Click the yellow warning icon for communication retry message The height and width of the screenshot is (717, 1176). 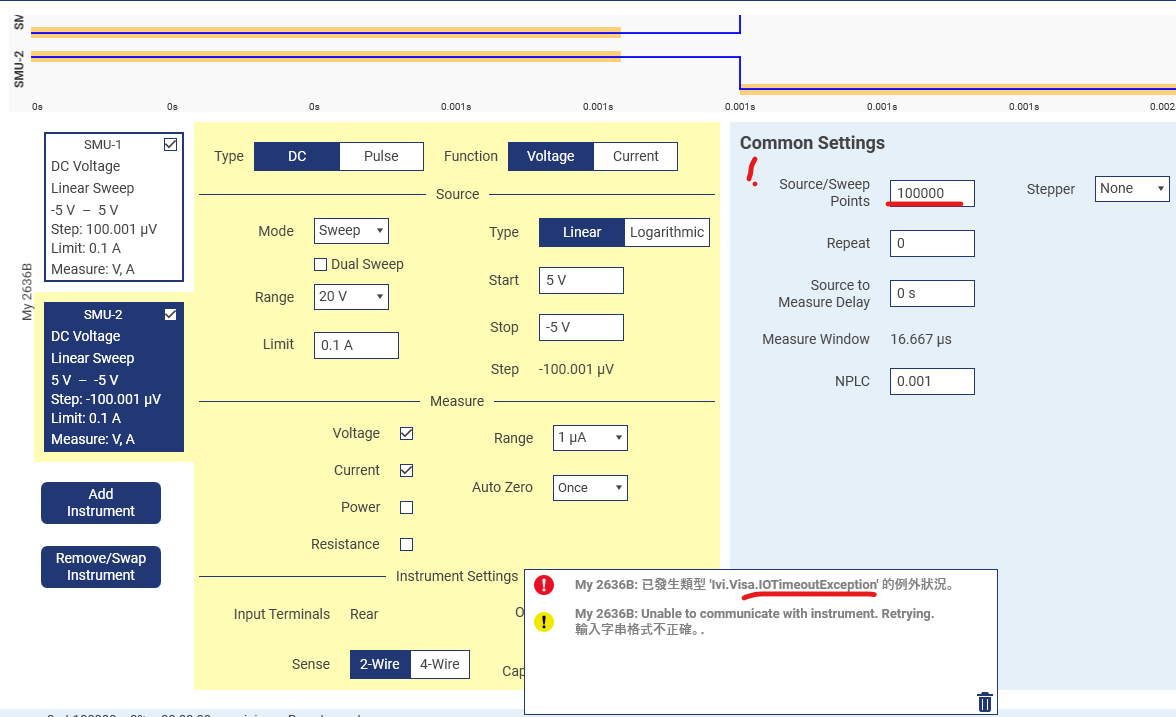[544, 621]
